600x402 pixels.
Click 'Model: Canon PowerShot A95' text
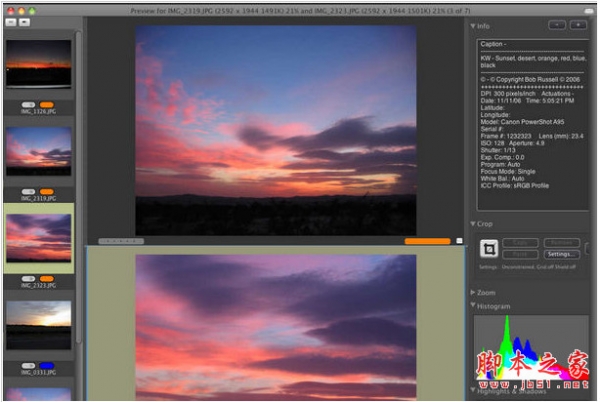[522, 122]
